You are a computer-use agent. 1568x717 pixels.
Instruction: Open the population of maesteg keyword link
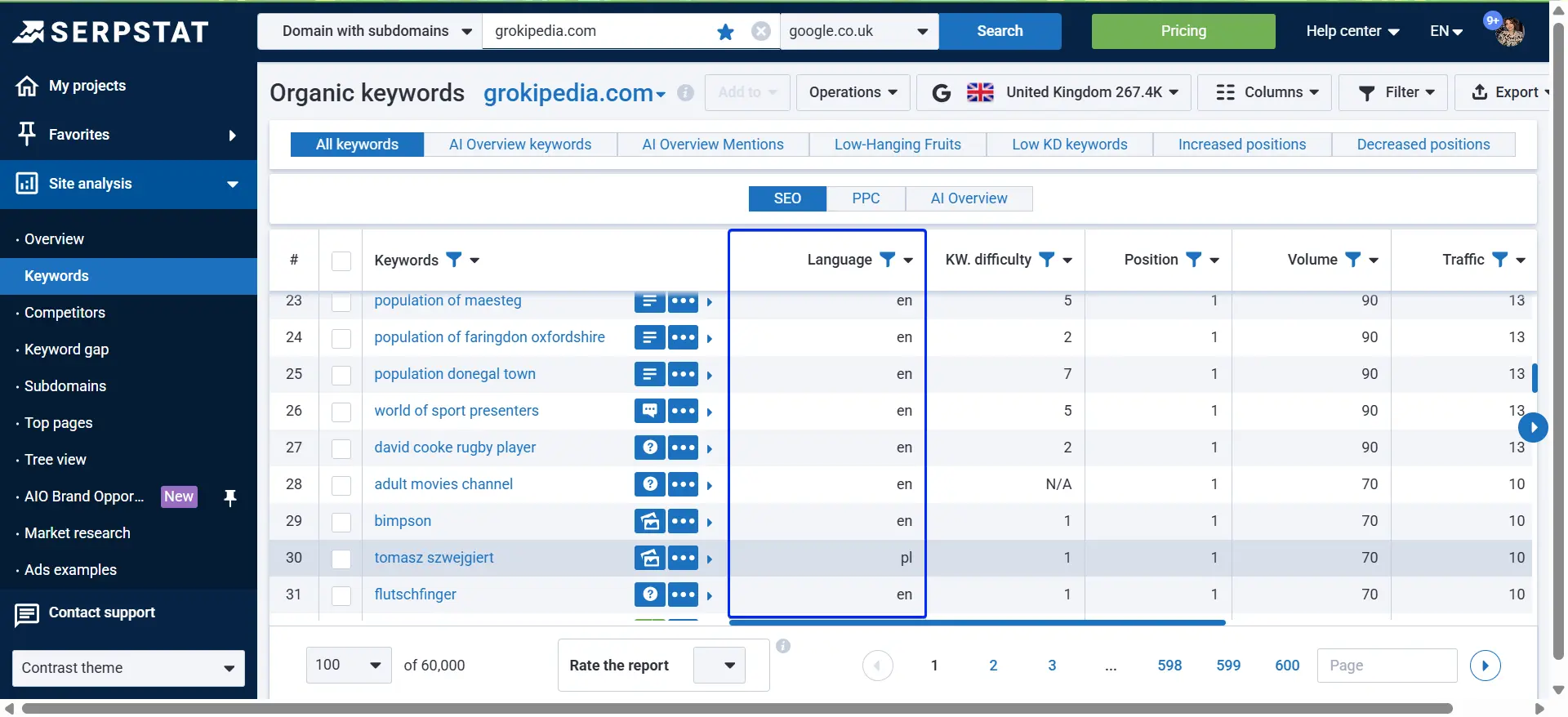tap(448, 301)
